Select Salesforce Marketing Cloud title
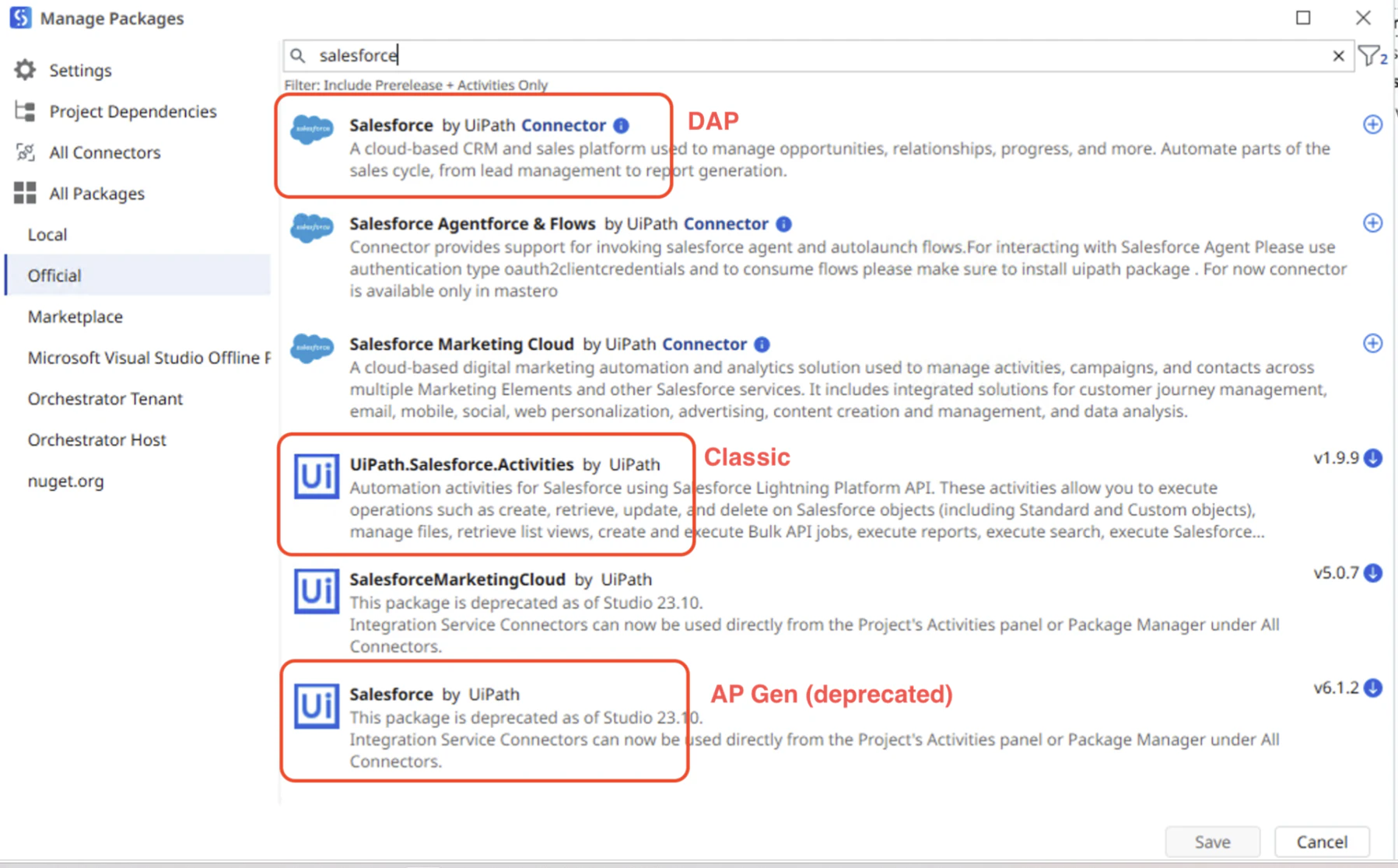Screen dimensions: 1398x868 [x=461, y=344]
